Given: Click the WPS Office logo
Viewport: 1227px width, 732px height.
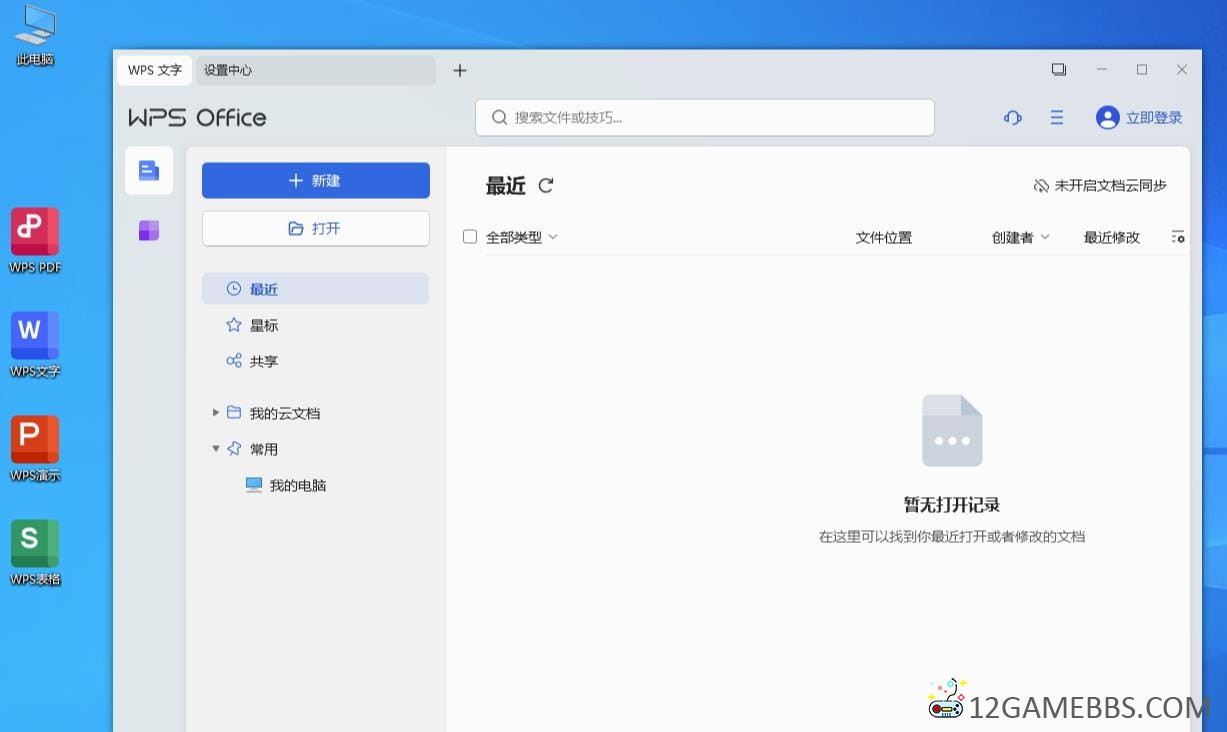Looking at the screenshot, I should (197, 118).
